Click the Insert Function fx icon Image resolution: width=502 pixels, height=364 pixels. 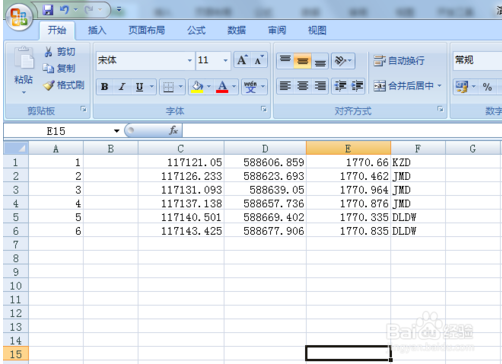(x=173, y=130)
